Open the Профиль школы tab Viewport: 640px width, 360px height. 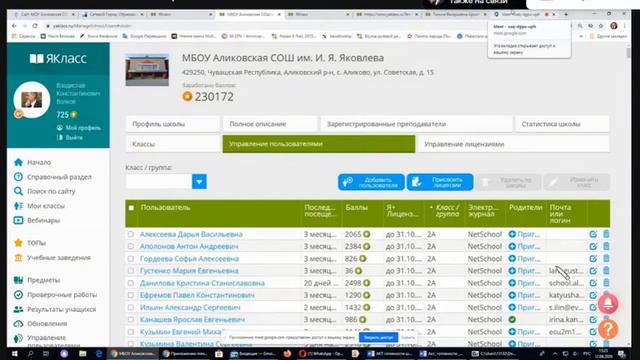tap(173, 124)
